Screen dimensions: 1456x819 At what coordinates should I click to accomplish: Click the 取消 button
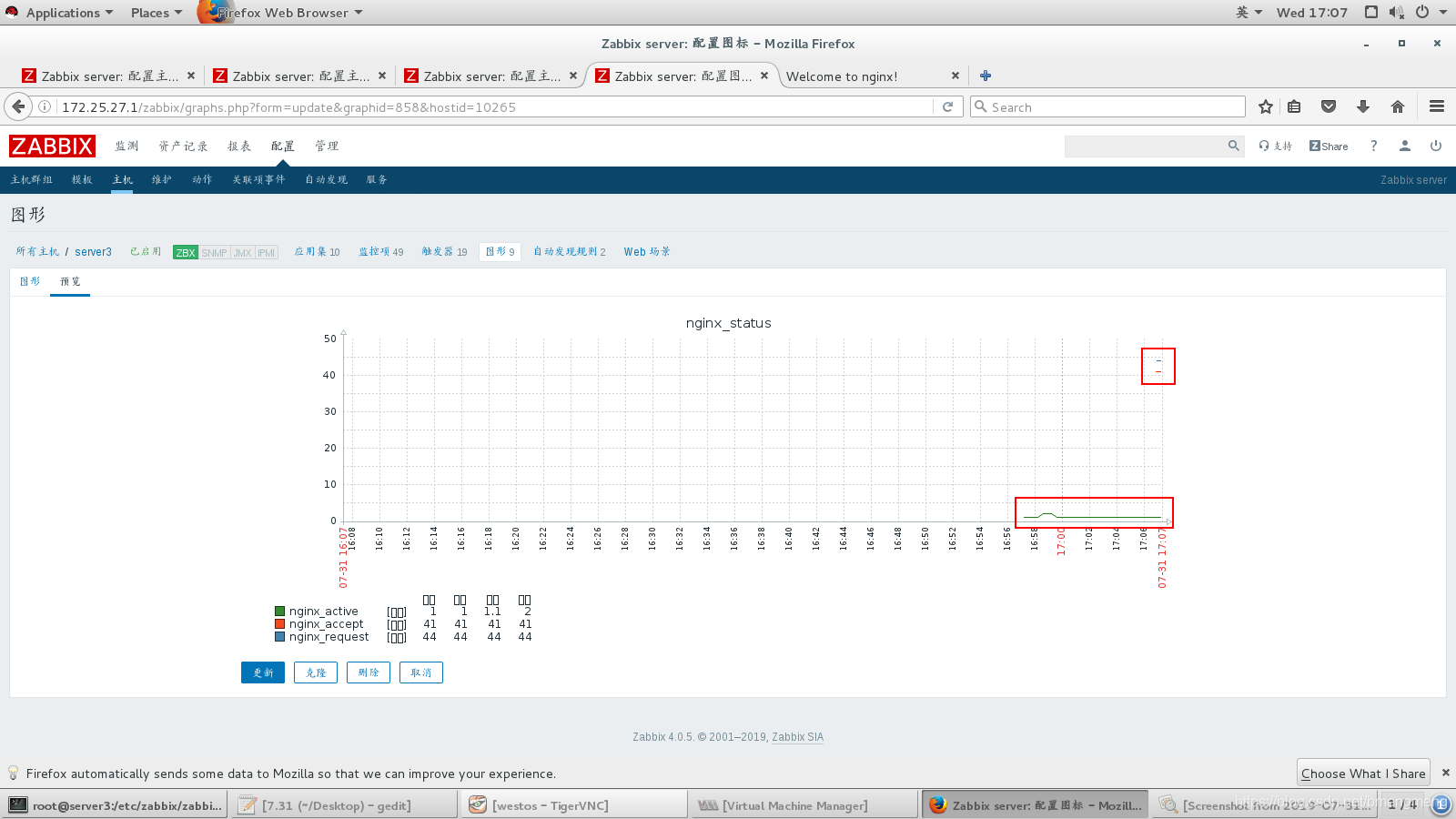click(421, 672)
